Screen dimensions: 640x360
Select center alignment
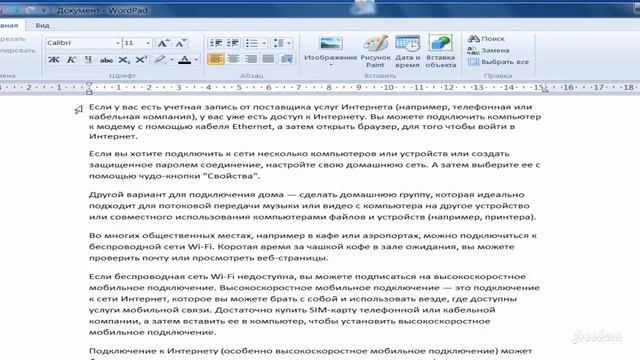coord(233,59)
